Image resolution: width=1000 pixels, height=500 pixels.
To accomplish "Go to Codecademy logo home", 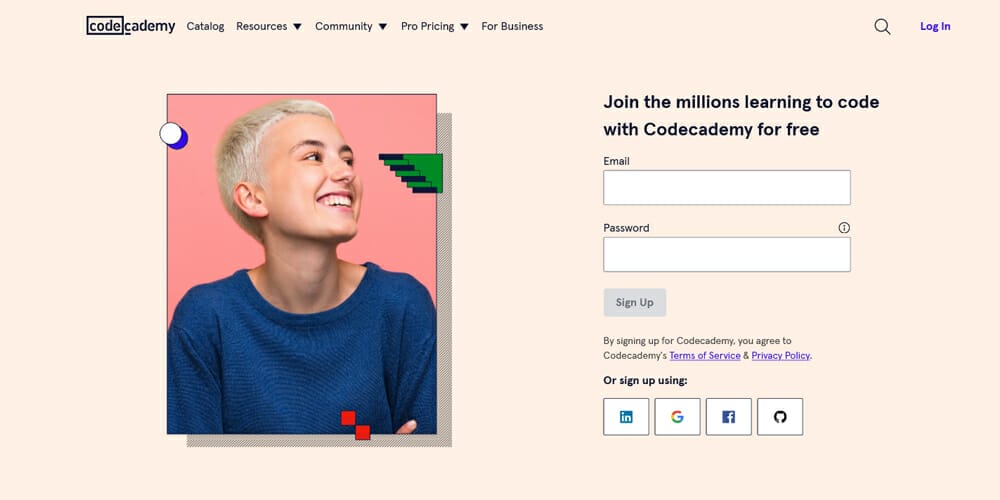I will (x=131, y=26).
